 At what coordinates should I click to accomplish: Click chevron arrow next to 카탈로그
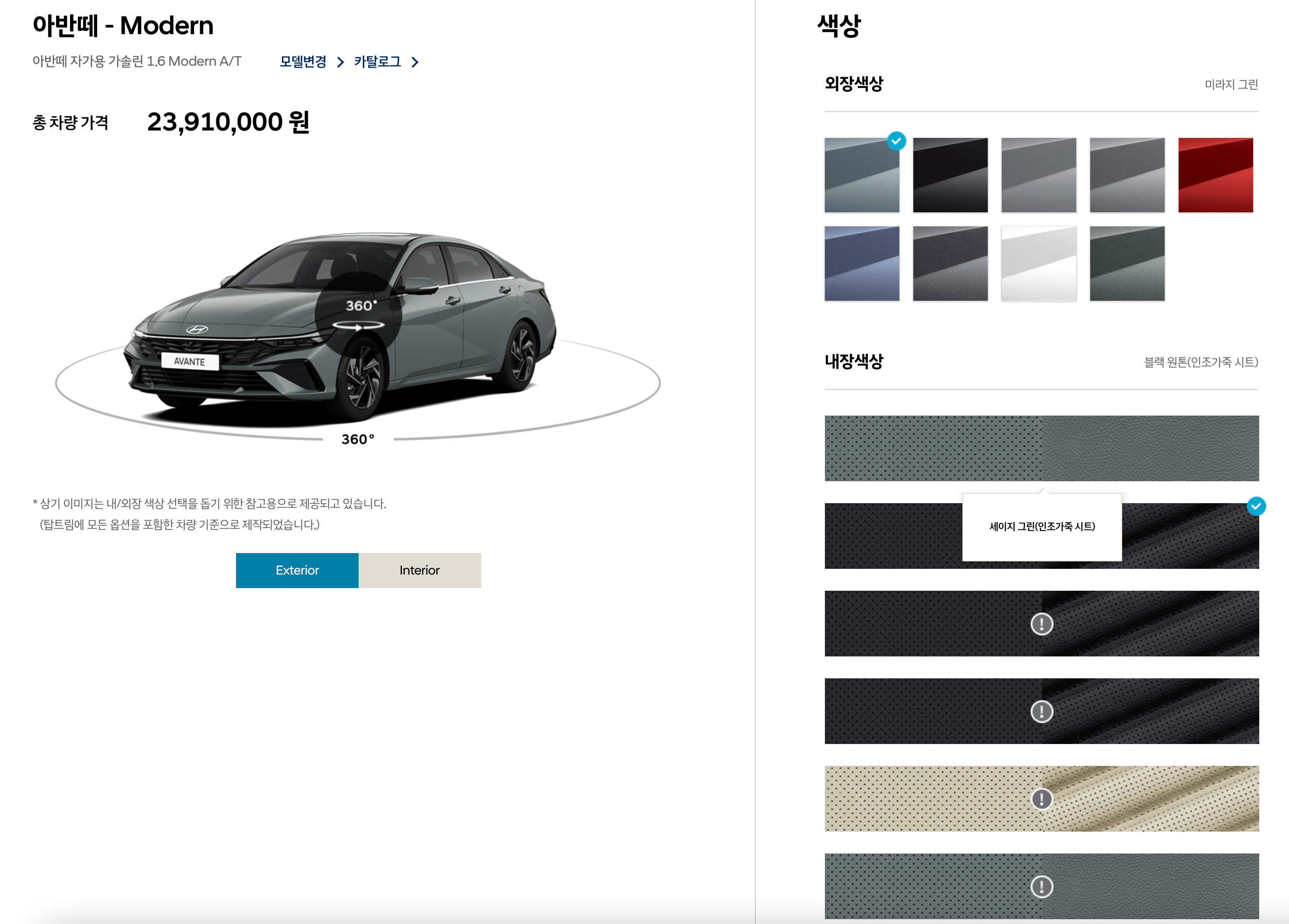415,62
